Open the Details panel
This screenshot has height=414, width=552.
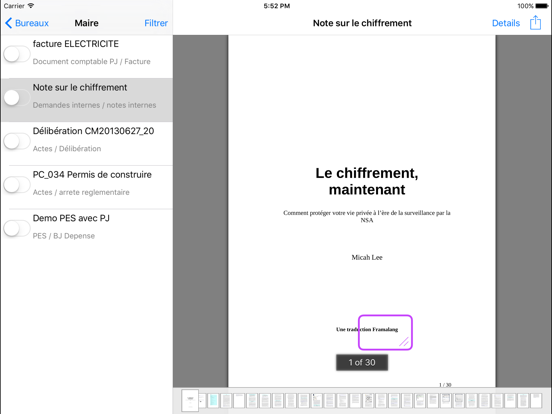[506, 23]
